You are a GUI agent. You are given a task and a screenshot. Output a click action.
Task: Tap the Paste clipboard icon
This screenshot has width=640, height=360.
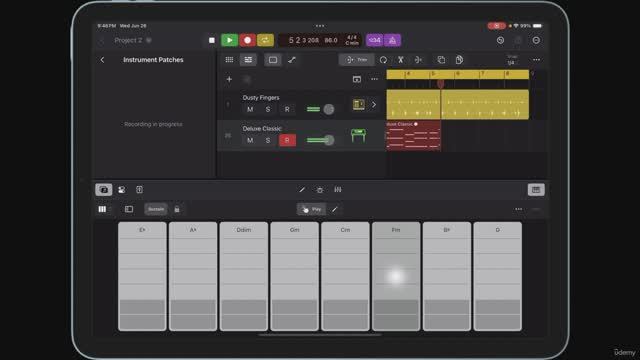point(459,60)
